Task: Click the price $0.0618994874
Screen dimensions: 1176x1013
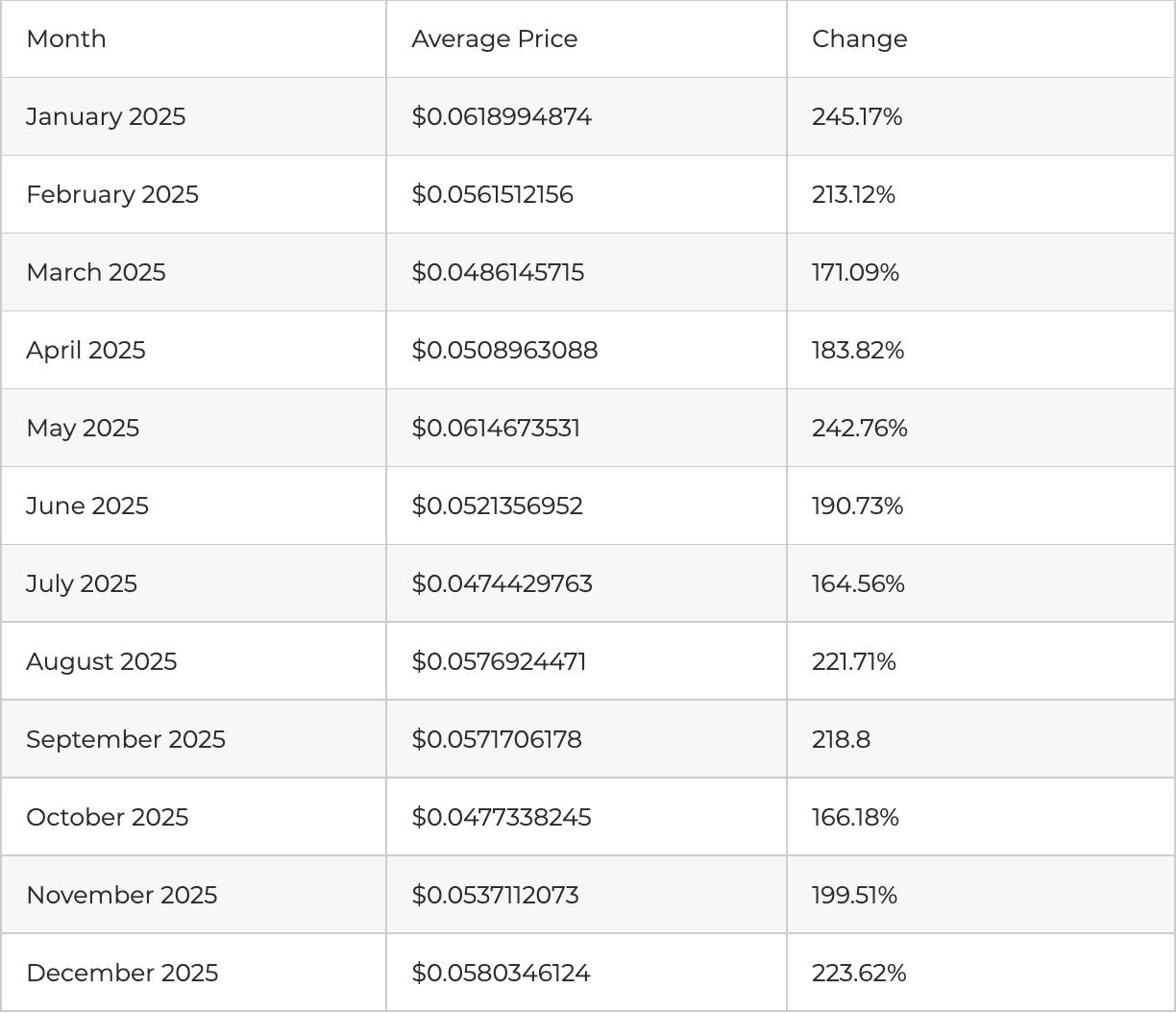Action: (x=502, y=117)
